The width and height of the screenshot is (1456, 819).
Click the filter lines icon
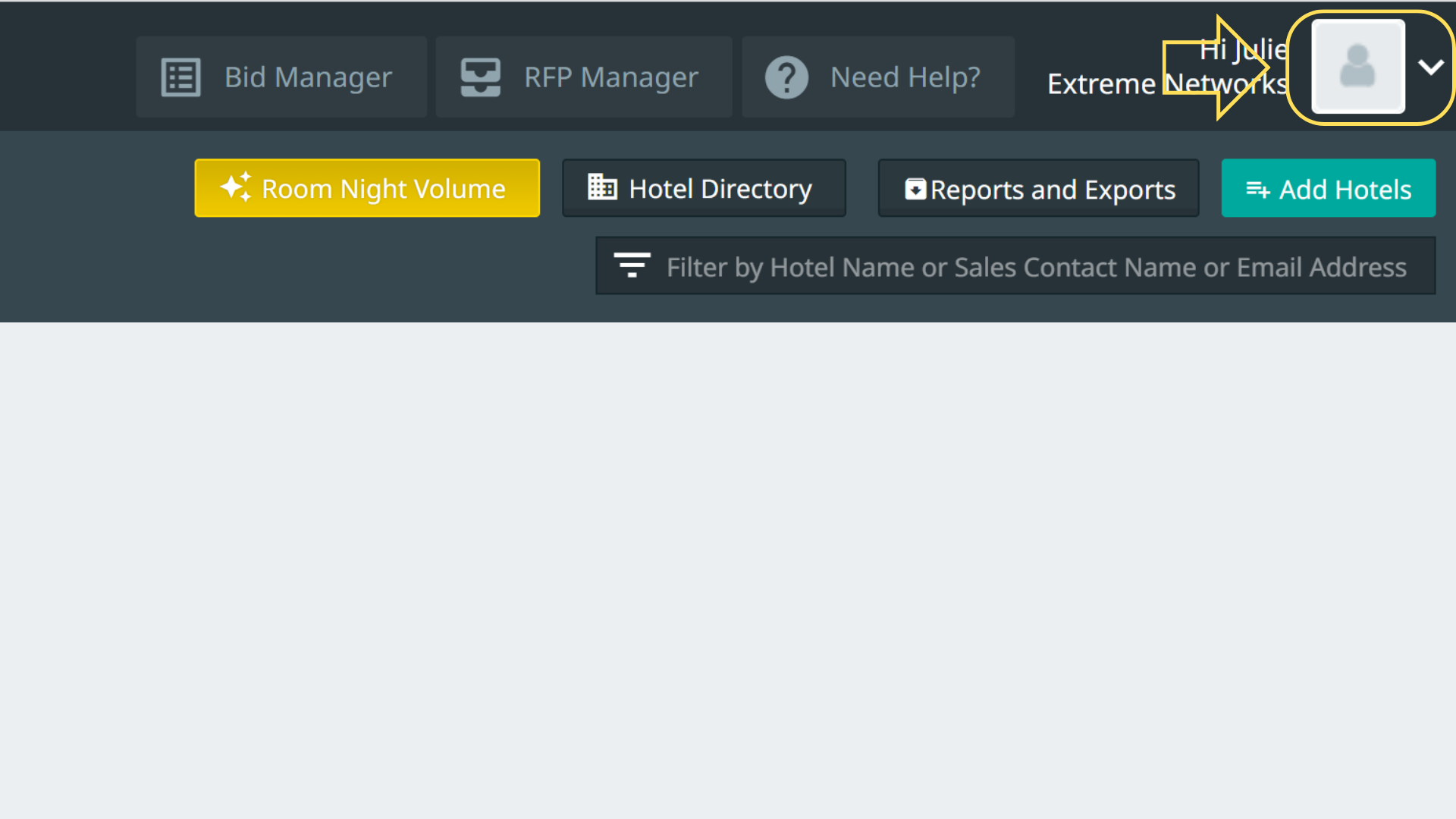pyautogui.click(x=632, y=265)
